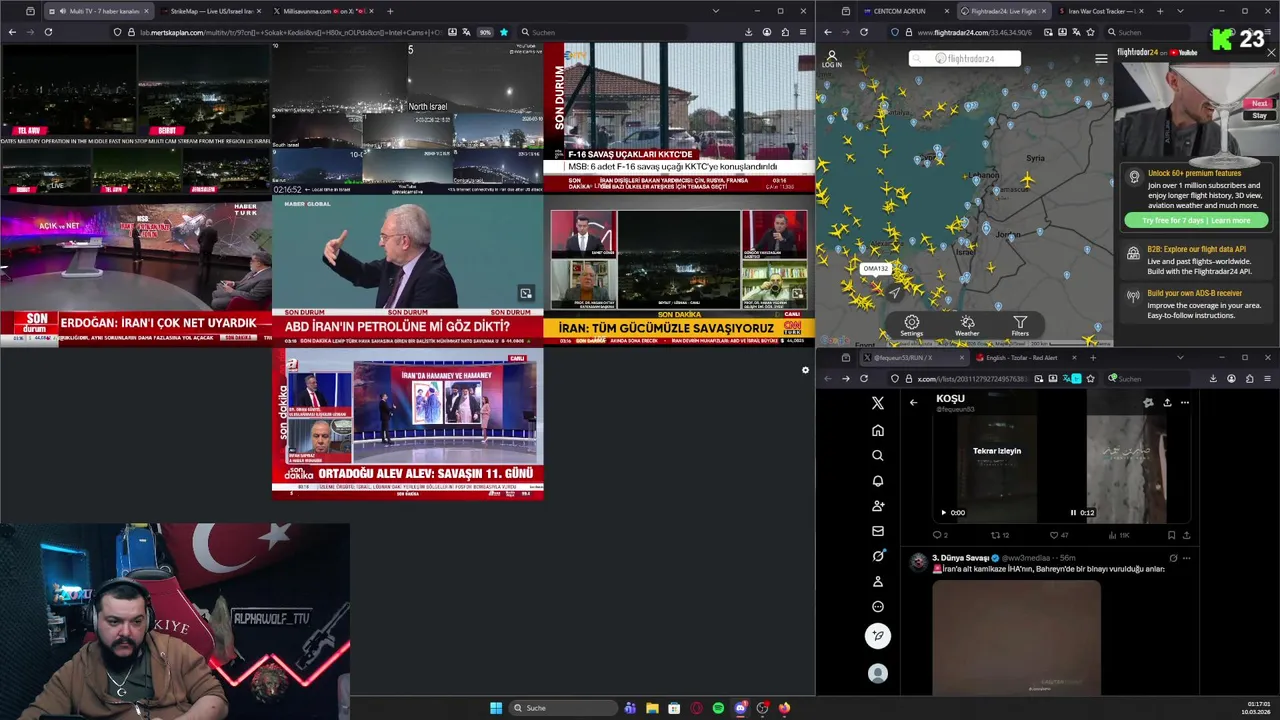Open Windows Start button
The width and height of the screenshot is (1280, 720).
[496, 708]
